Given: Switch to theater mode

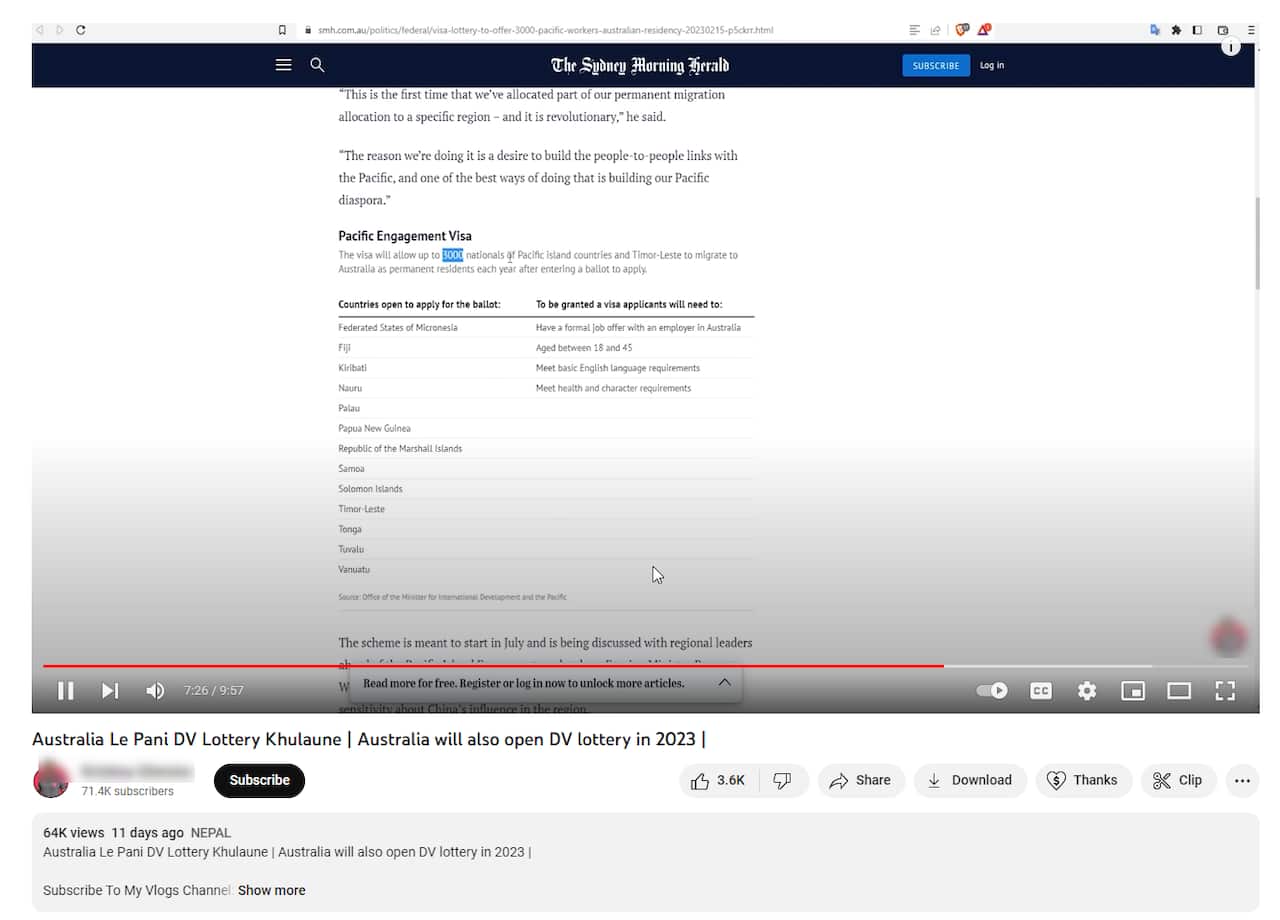Looking at the screenshot, I should [1179, 690].
